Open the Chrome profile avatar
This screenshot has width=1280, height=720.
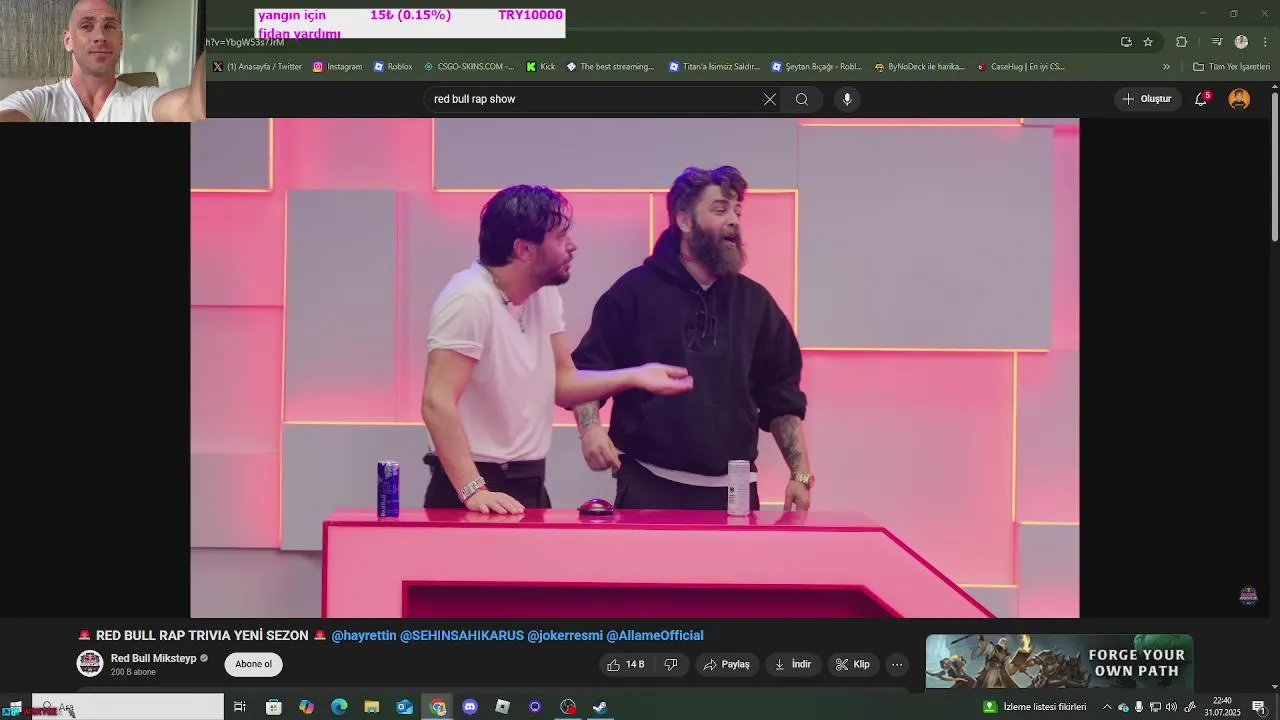click(1241, 42)
